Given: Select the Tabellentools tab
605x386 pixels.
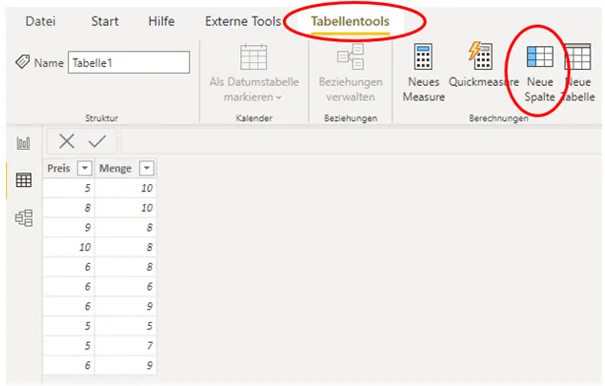Looking at the screenshot, I should 350,21.
